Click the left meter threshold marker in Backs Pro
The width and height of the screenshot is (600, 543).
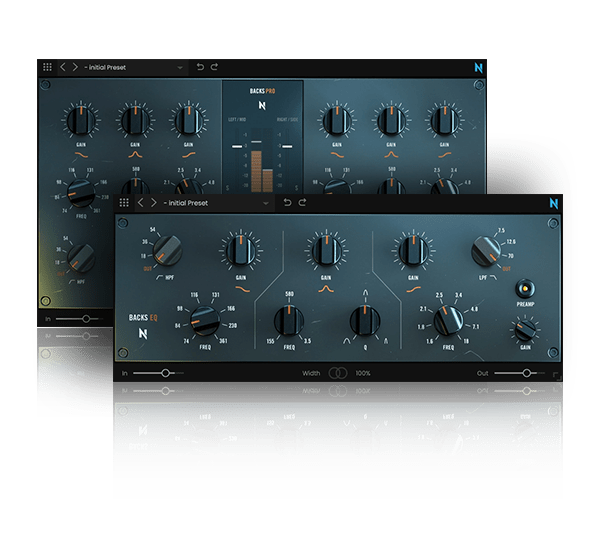[237, 146]
